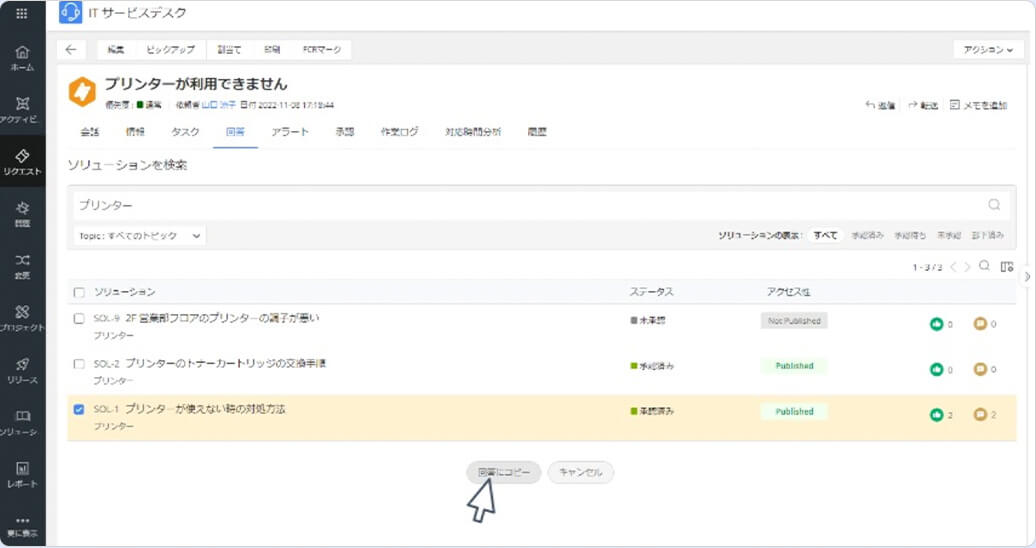This screenshot has width=1036, height=548.
Task: Switch to the タスク tab
Action: point(185,132)
